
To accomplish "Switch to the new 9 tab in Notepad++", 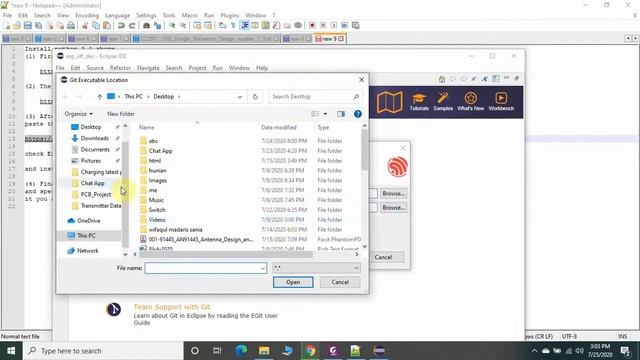I will pyautogui.click(x=330, y=39).
